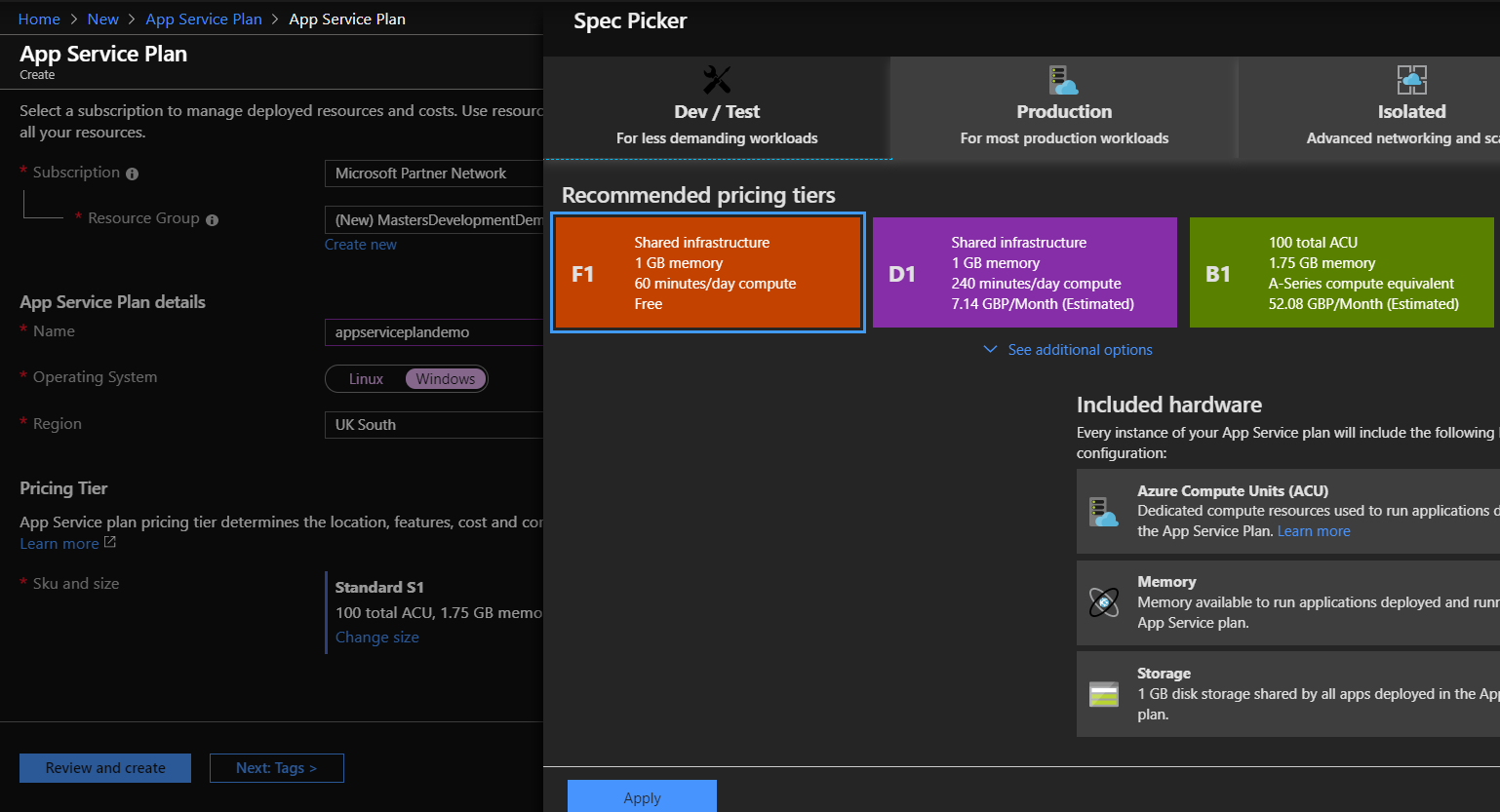The width and height of the screenshot is (1500, 812).
Task: Expand See additional options
Action: pyautogui.click(x=1070, y=349)
